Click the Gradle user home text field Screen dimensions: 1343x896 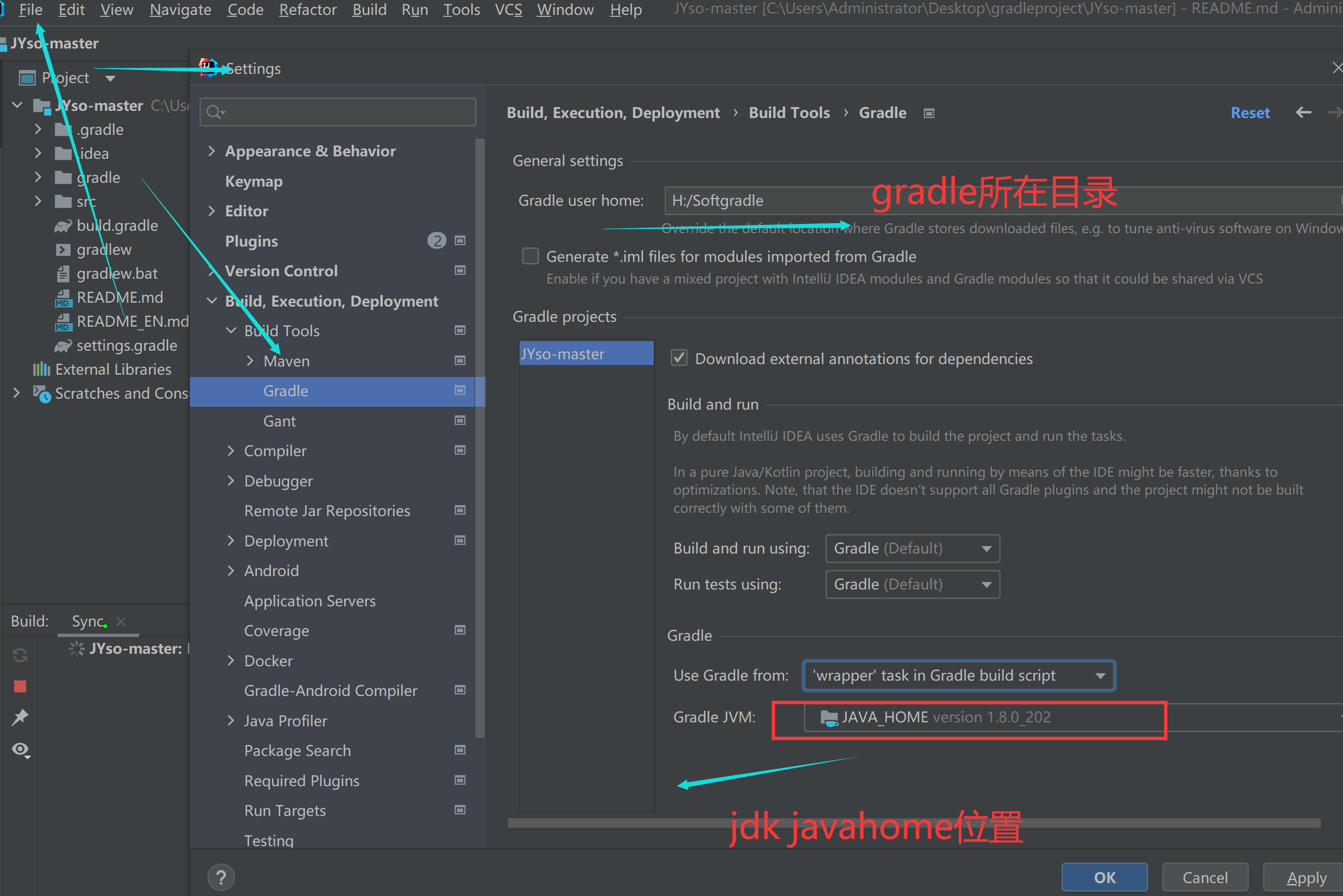point(1003,200)
